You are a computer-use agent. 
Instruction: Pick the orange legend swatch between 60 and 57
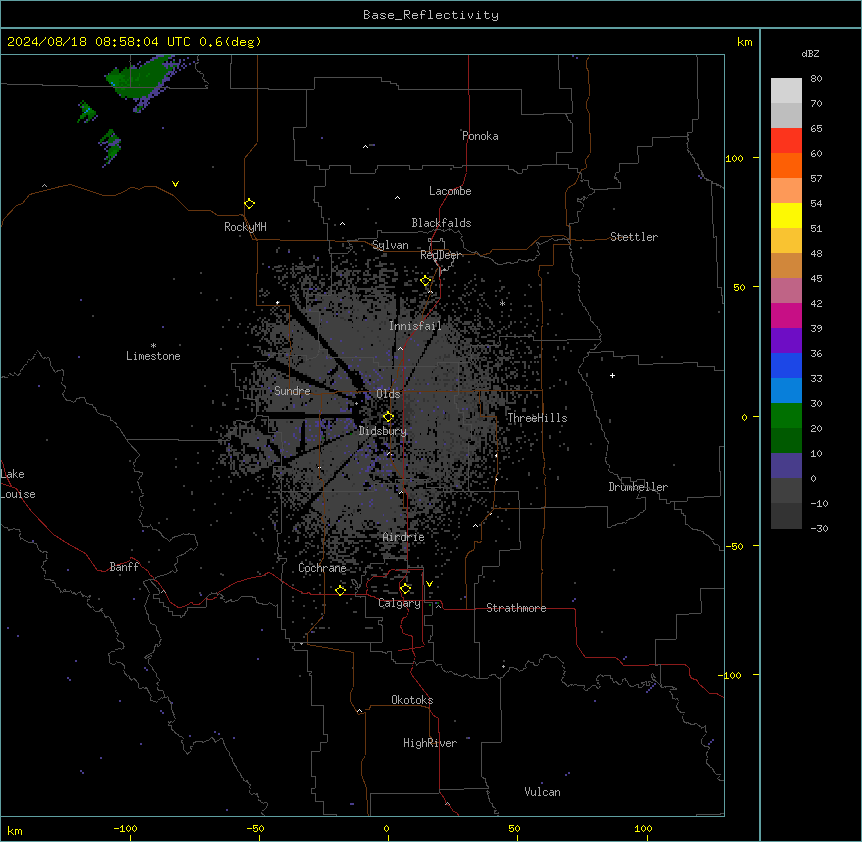click(x=786, y=165)
